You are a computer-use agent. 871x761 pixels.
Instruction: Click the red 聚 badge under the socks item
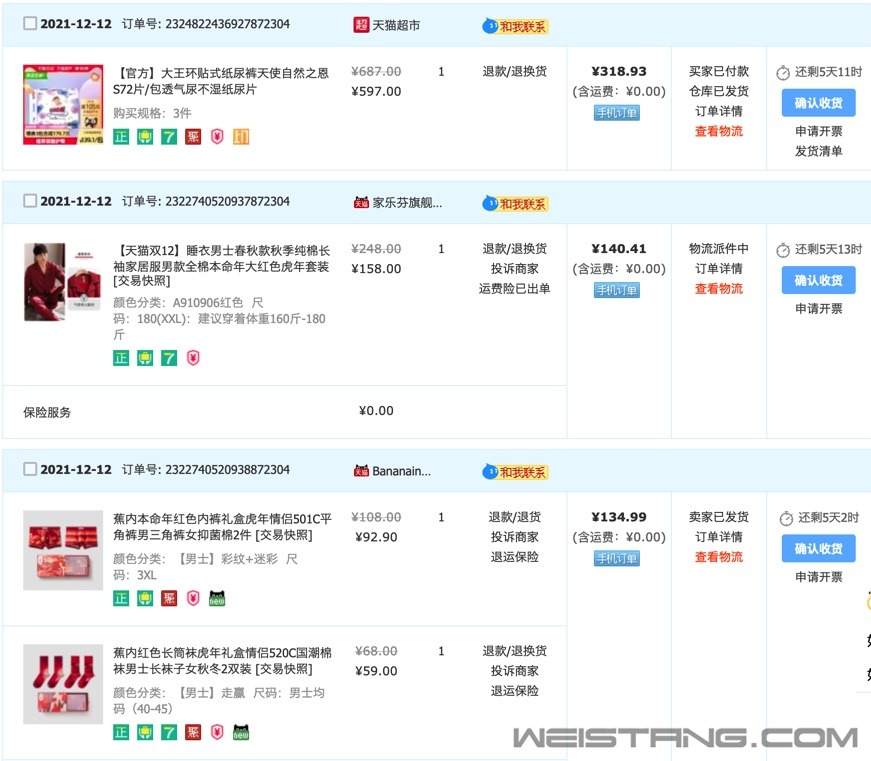[193, 732]
